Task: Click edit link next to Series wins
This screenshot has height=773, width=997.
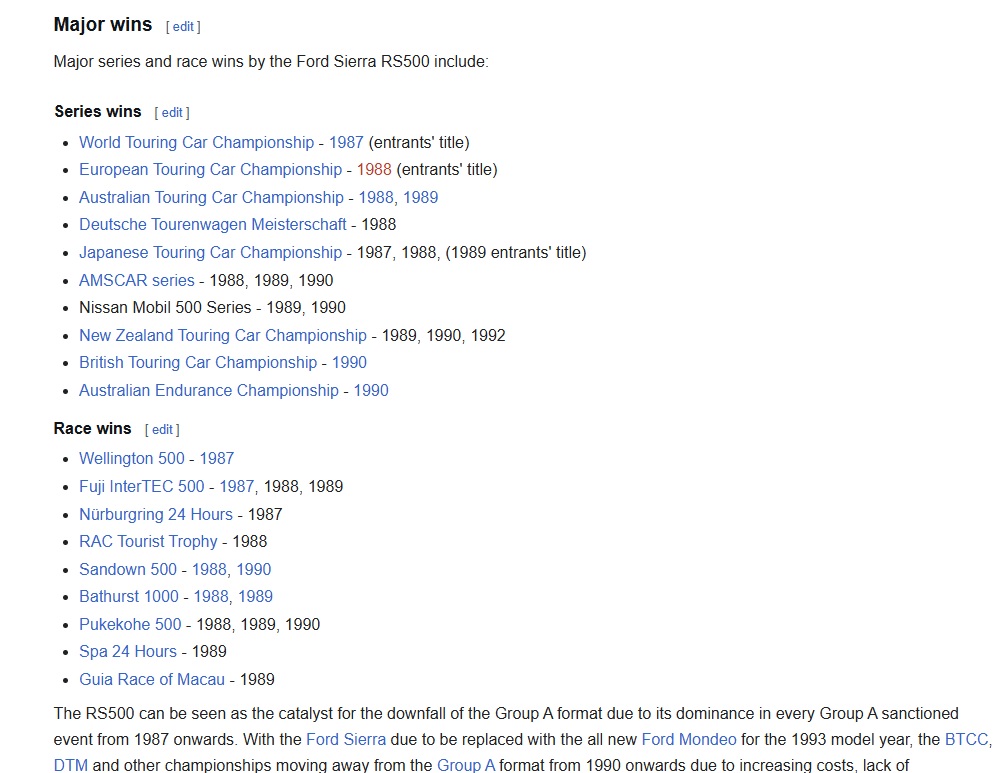Action: [x=172, y=113]
